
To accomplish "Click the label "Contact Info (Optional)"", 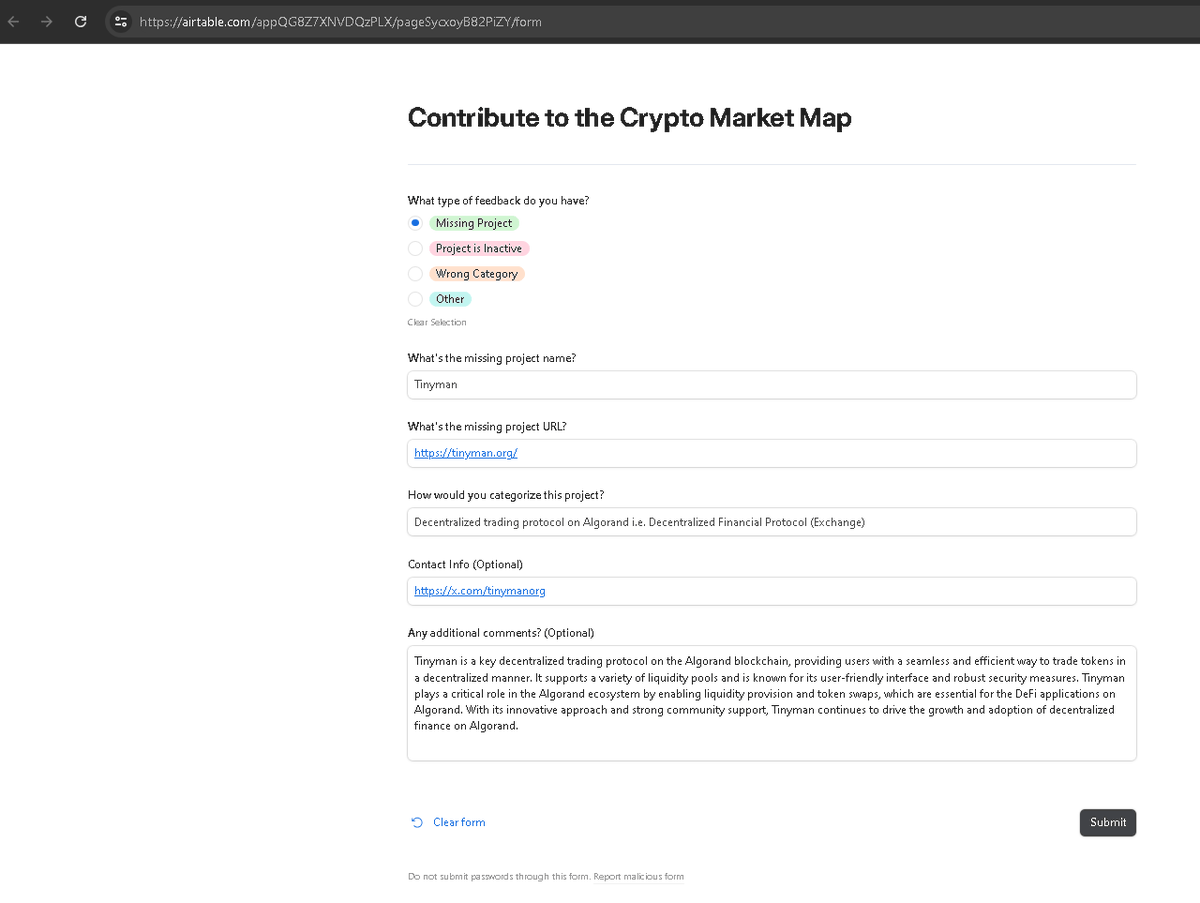I will [465, 564].
